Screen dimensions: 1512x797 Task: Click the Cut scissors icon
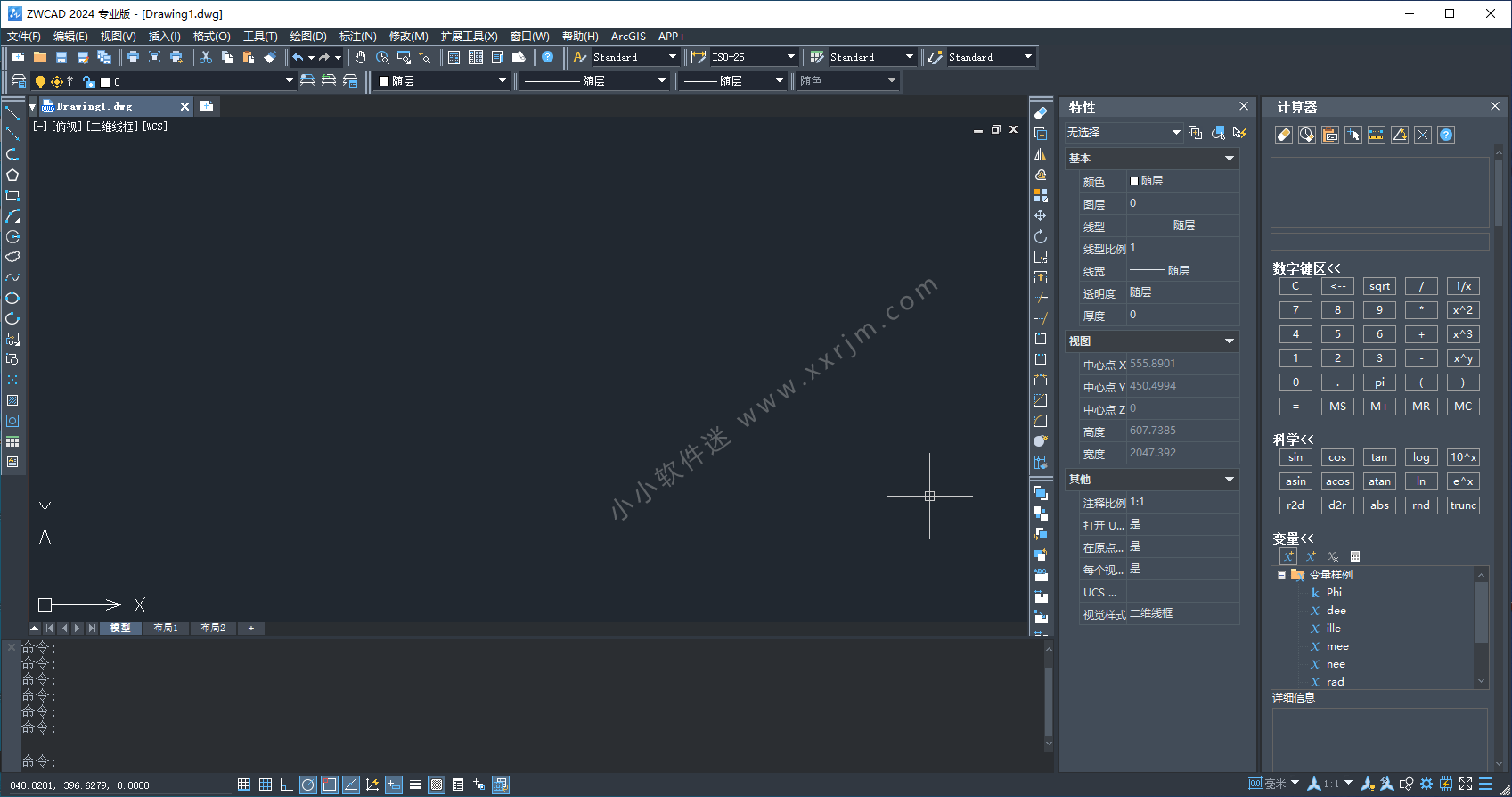tap(206, 57)
